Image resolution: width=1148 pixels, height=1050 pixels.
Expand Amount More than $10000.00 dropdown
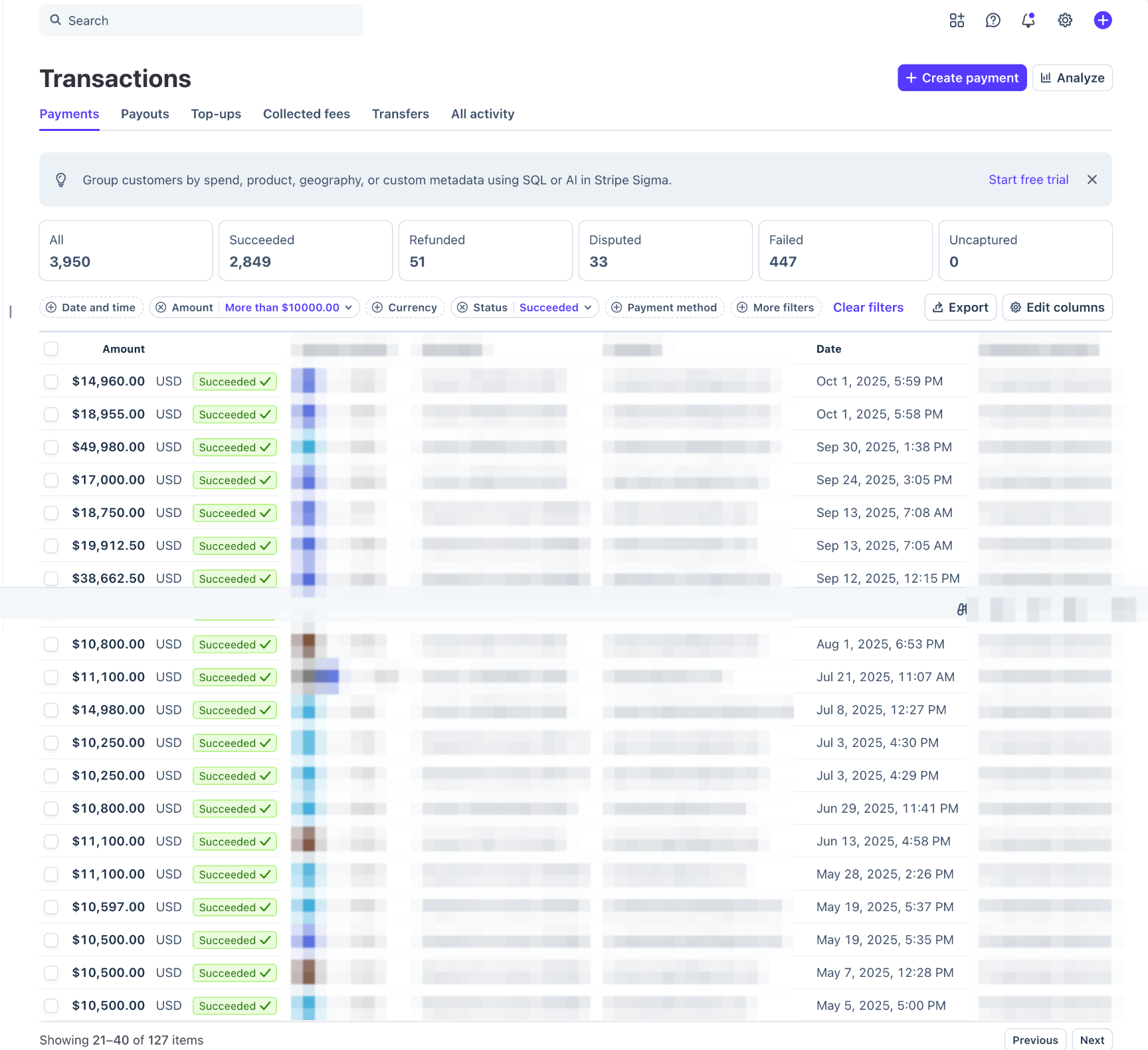pos(288,308)
